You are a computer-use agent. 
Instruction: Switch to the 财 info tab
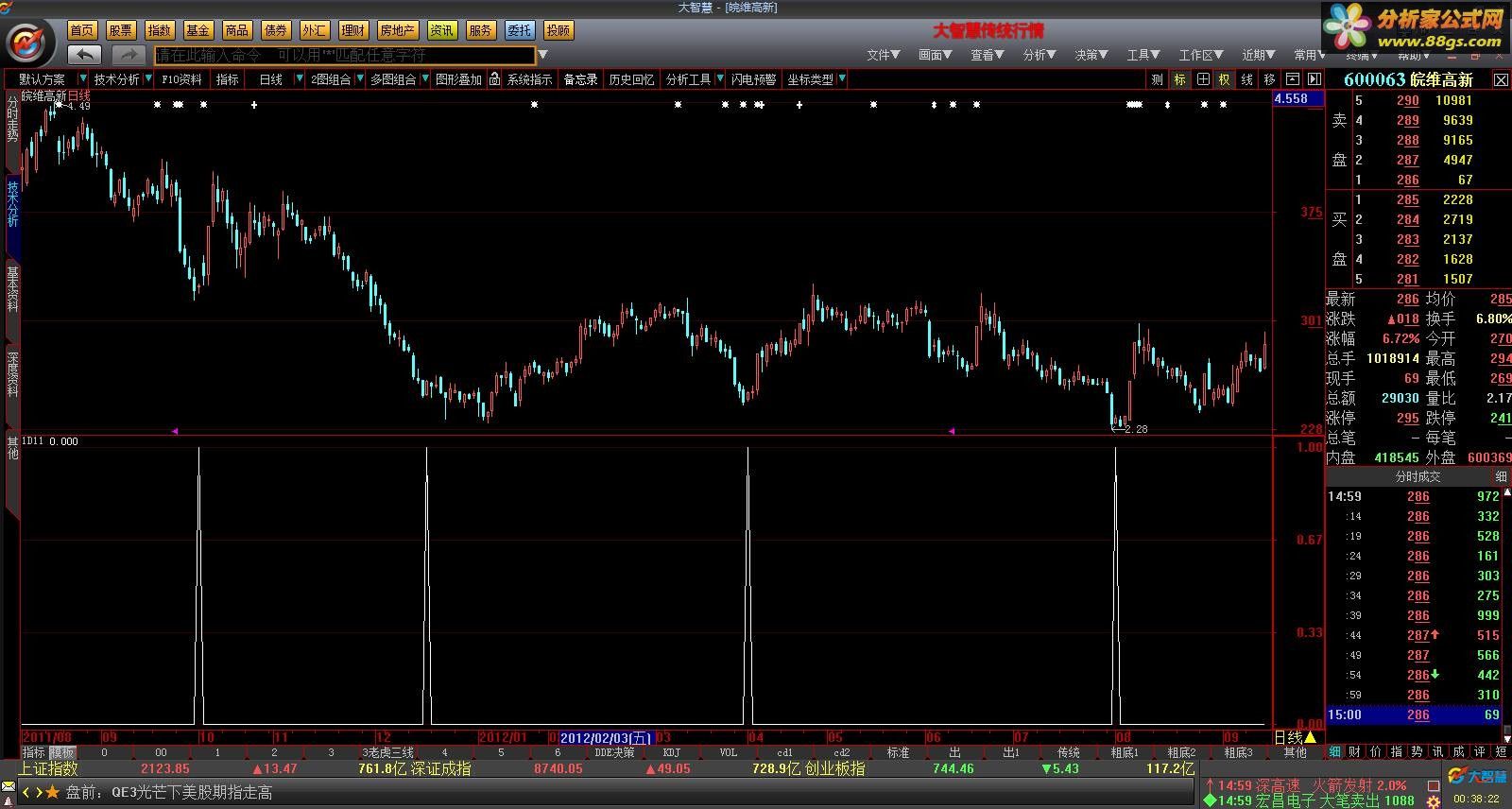[x=1354, y=752]
